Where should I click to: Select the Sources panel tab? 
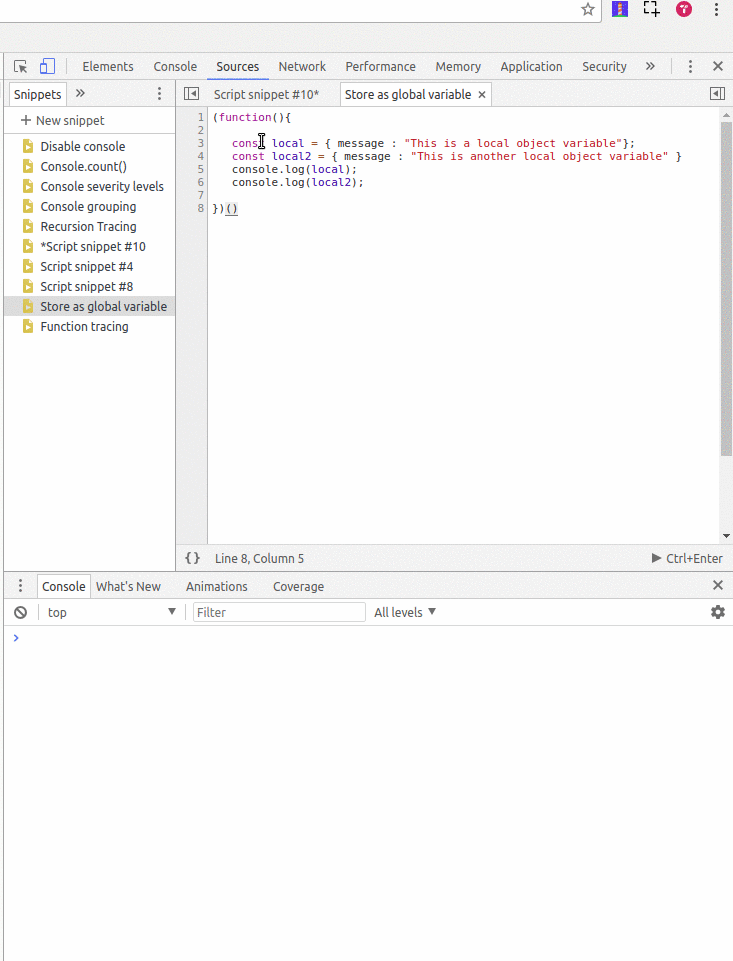click(x=238, y=66)
